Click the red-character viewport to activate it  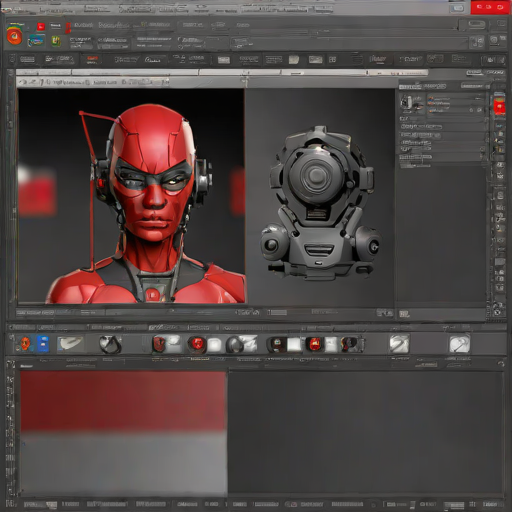[x=131, y=196]
